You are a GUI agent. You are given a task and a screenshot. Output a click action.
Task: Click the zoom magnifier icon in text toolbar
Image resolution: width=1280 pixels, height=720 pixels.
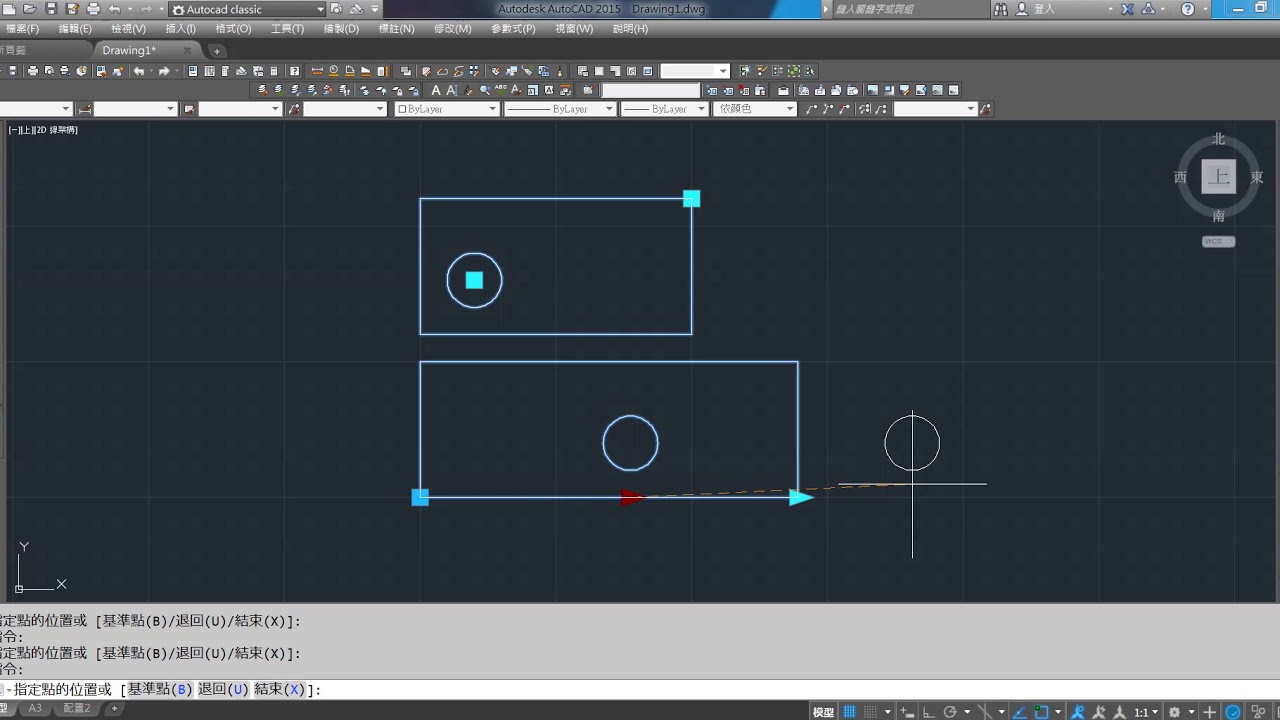pyautogui.click(x=485, y=90)
